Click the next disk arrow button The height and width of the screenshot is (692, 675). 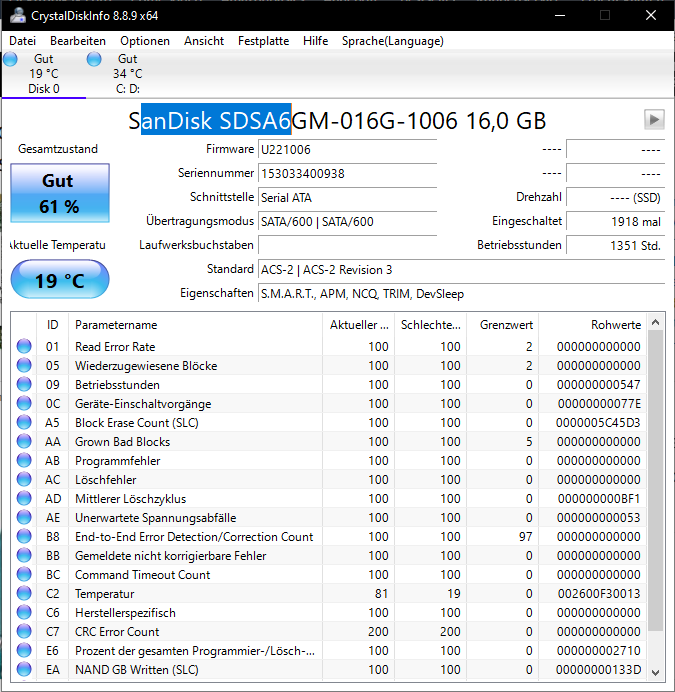[654, 120]
